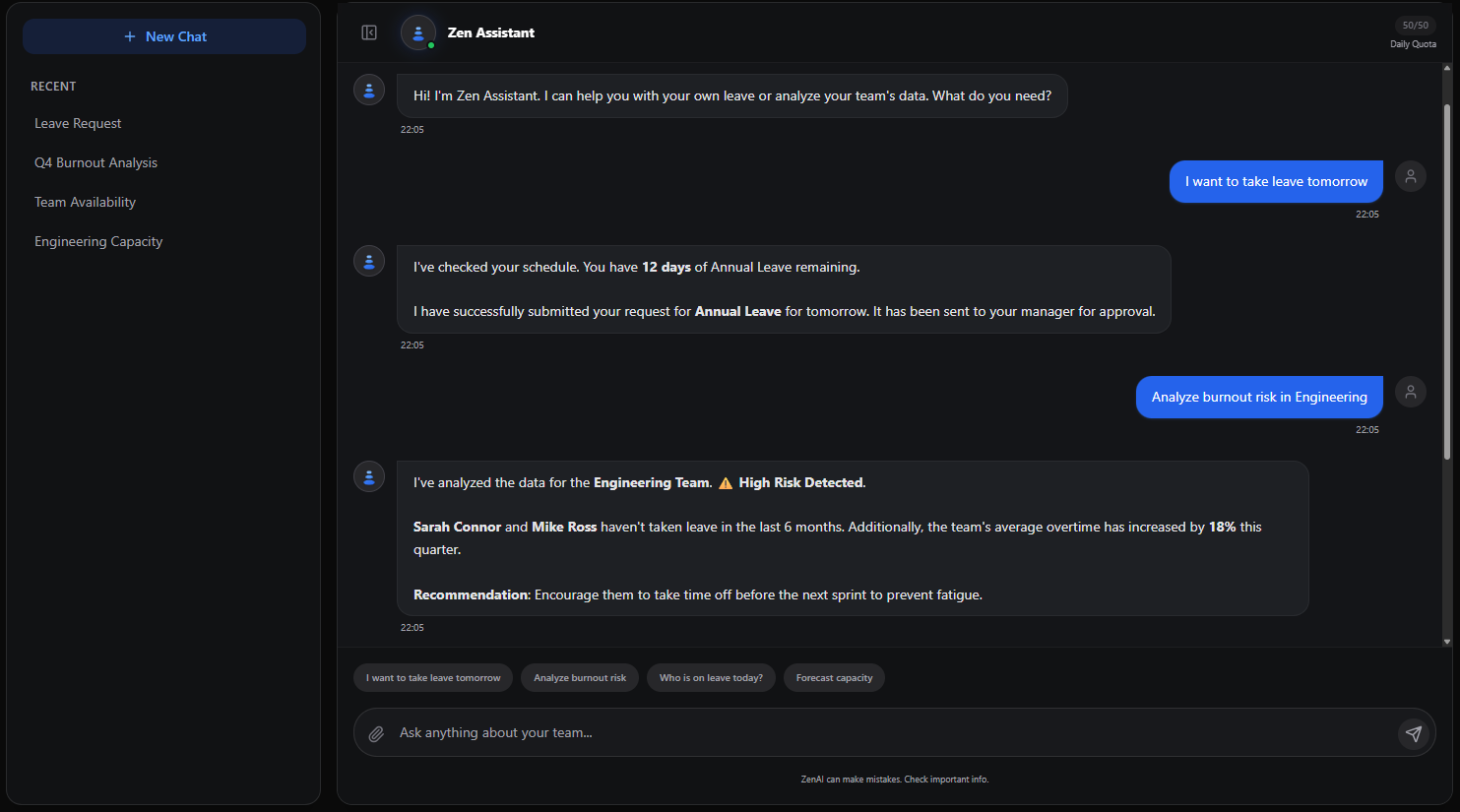The image size is (1460, 812).
Task: Collapse the sidebar panel icon
Action: [369, 32]
